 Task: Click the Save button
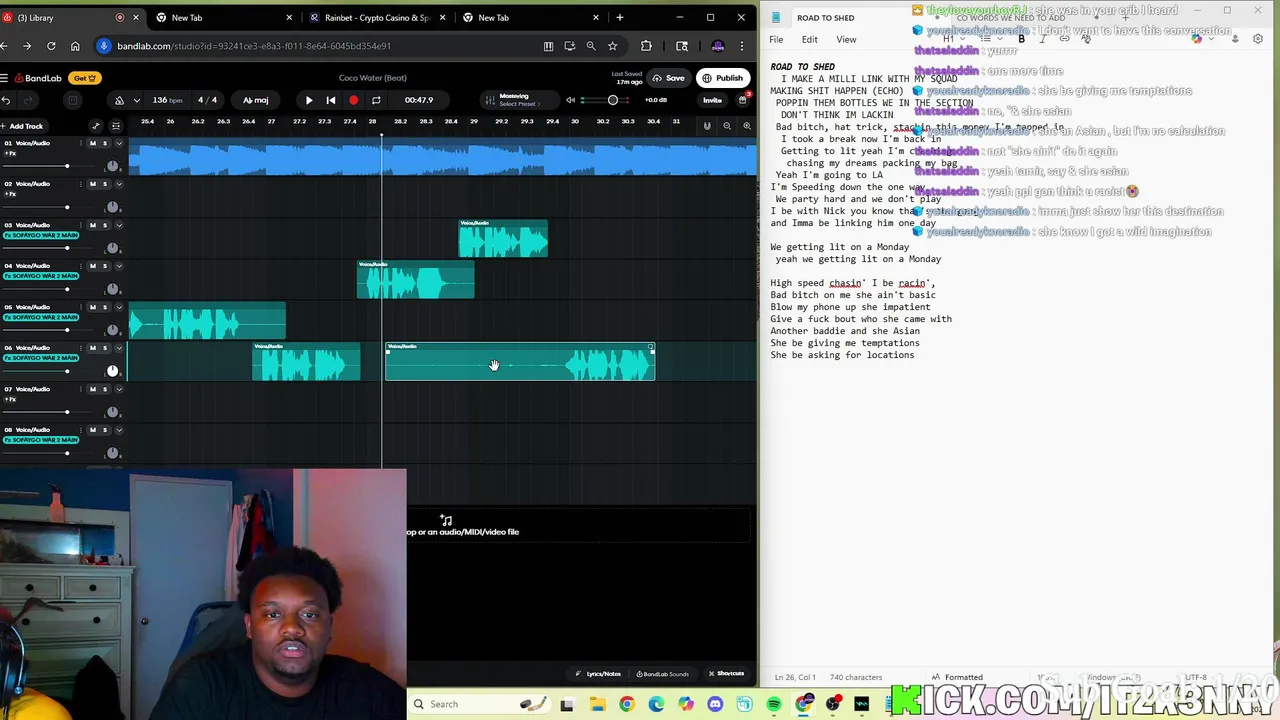tap(668, 78)
